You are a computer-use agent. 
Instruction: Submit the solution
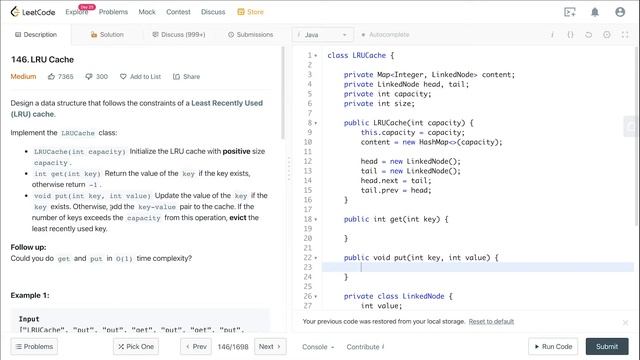(607, 347)
